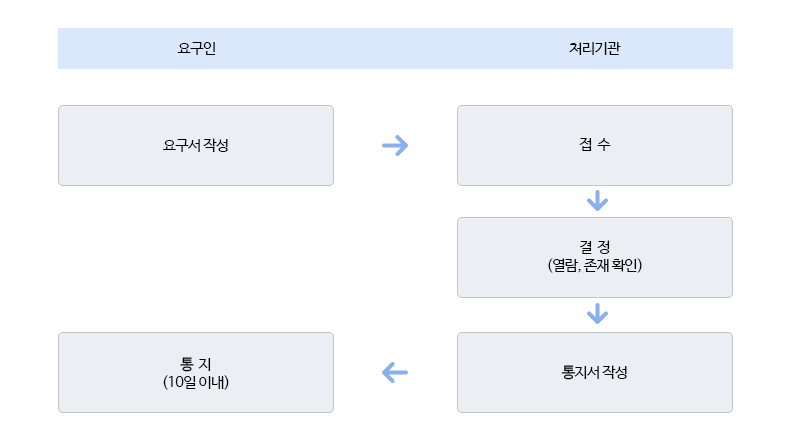
Task: Select the 결정 step box
Action: 595,258
